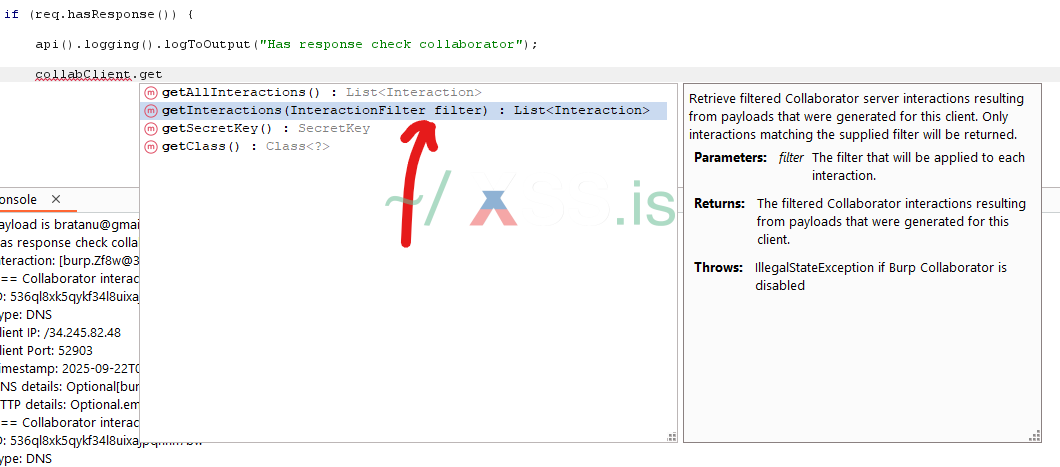Image resolution: width=1060 pixels, height=467 pixels.
Task: Click the Parameters heading in documentation
Action: click(730, 157)
